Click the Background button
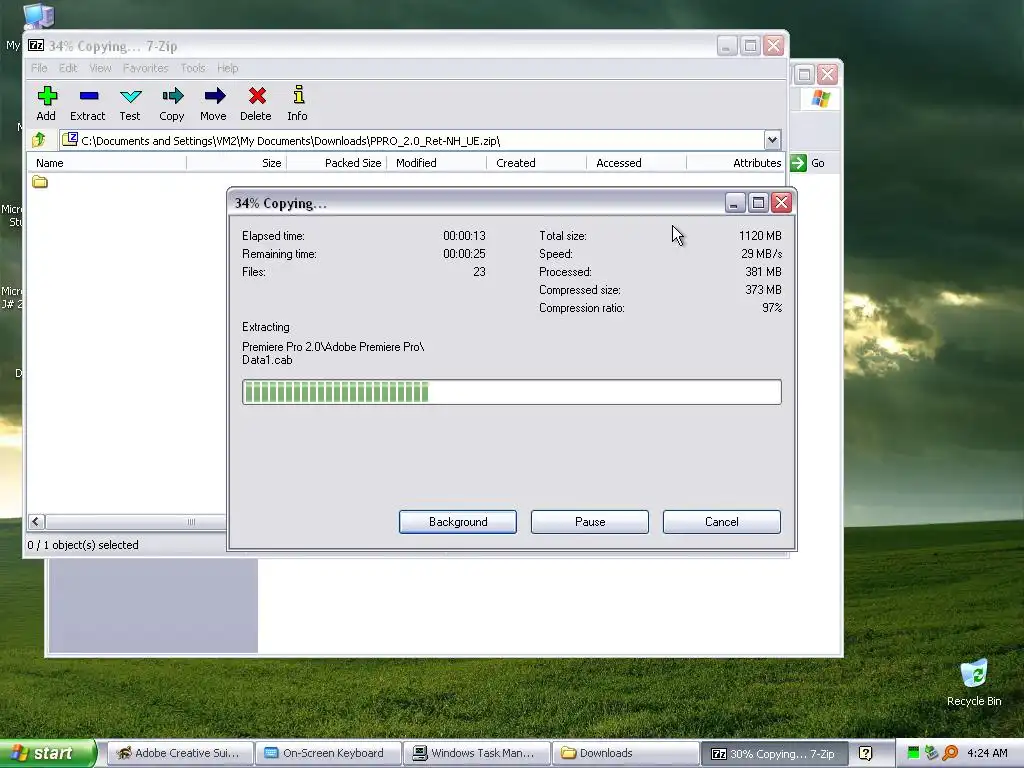This screenshot has height=768, width=1024. tap(458, 522)
